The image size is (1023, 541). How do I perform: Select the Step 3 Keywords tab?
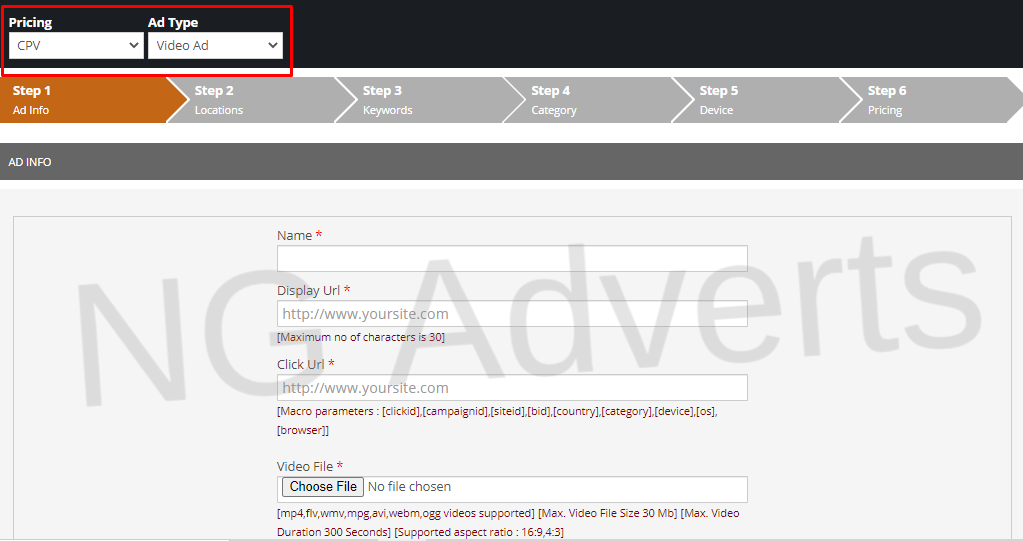(418, 100)
